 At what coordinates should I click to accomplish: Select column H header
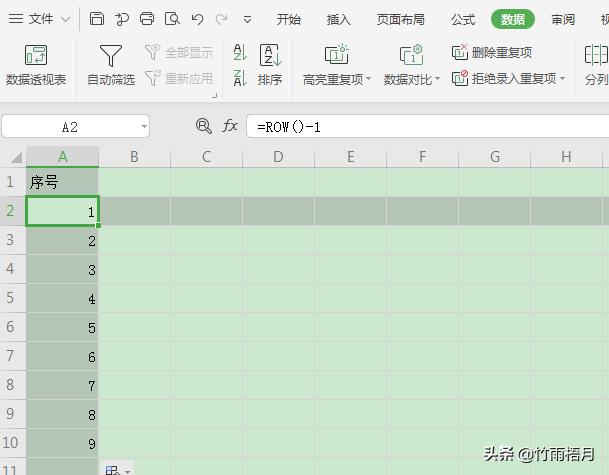click(x=566, y=157)
